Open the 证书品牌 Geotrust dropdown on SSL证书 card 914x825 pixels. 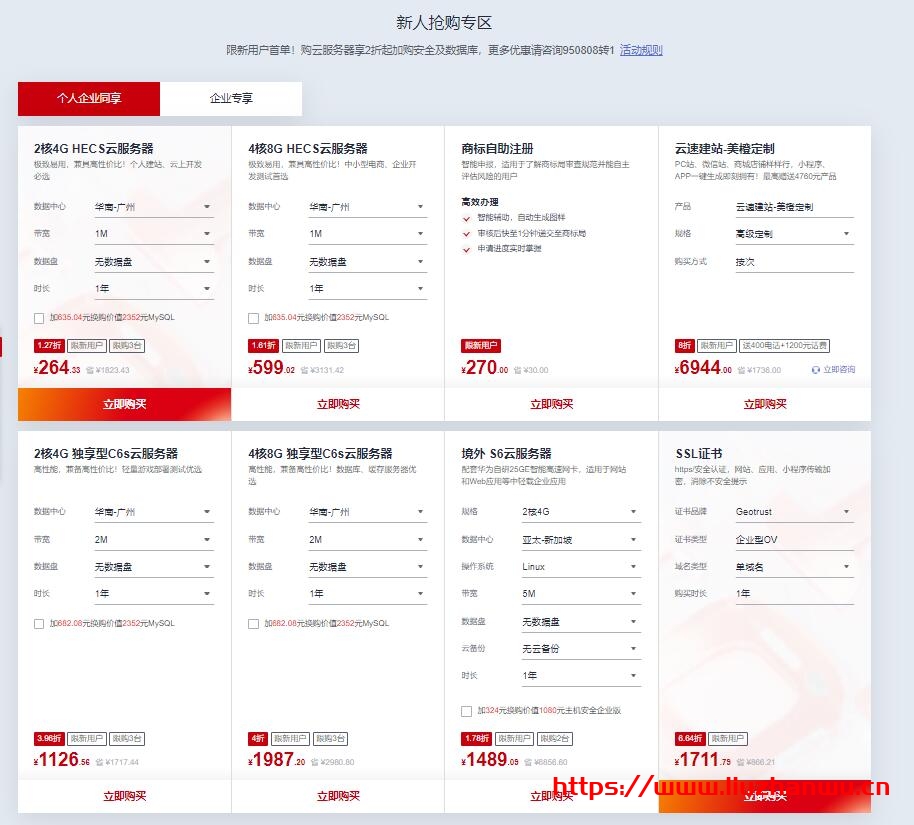(x=794, y=512)
